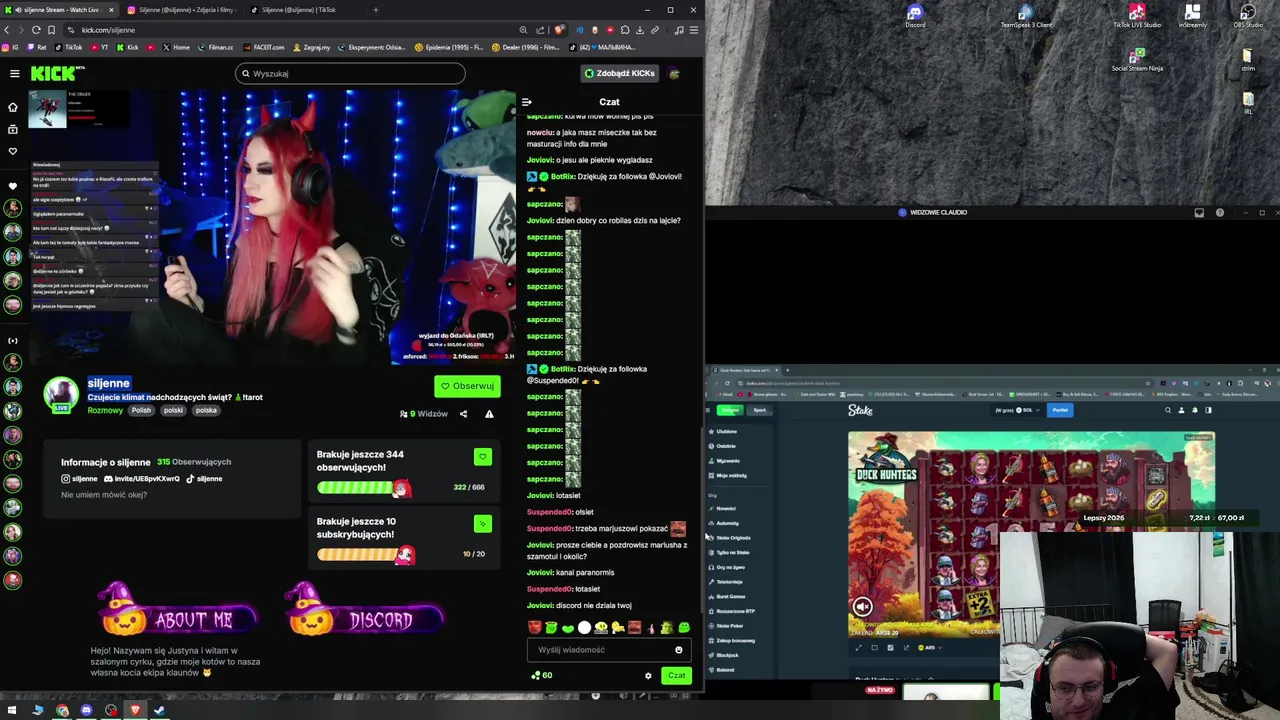
Task: Go to Kick home via sidebar house icon
Action: 13,107
